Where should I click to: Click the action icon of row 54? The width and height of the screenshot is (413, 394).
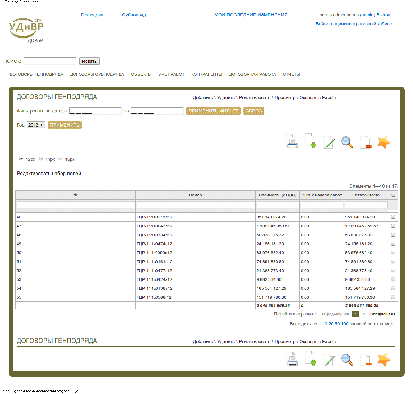[393, 288]
